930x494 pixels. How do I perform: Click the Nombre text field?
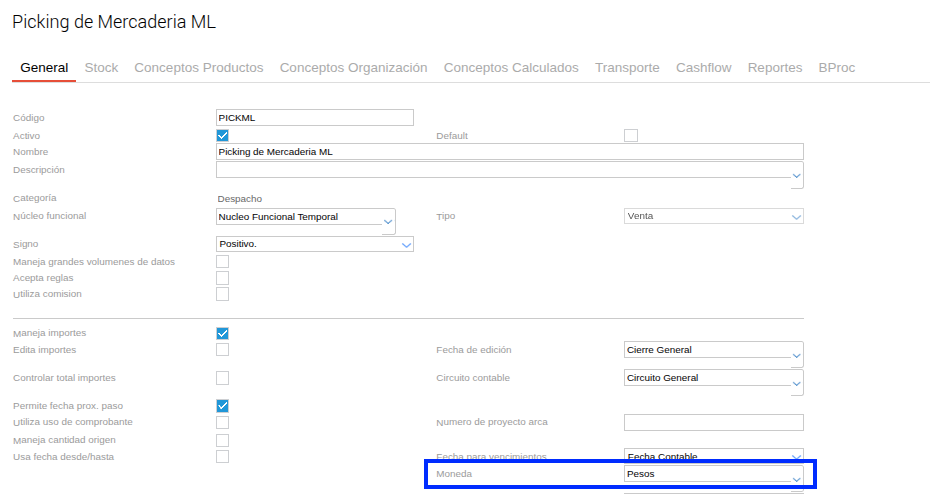(509, 152)
